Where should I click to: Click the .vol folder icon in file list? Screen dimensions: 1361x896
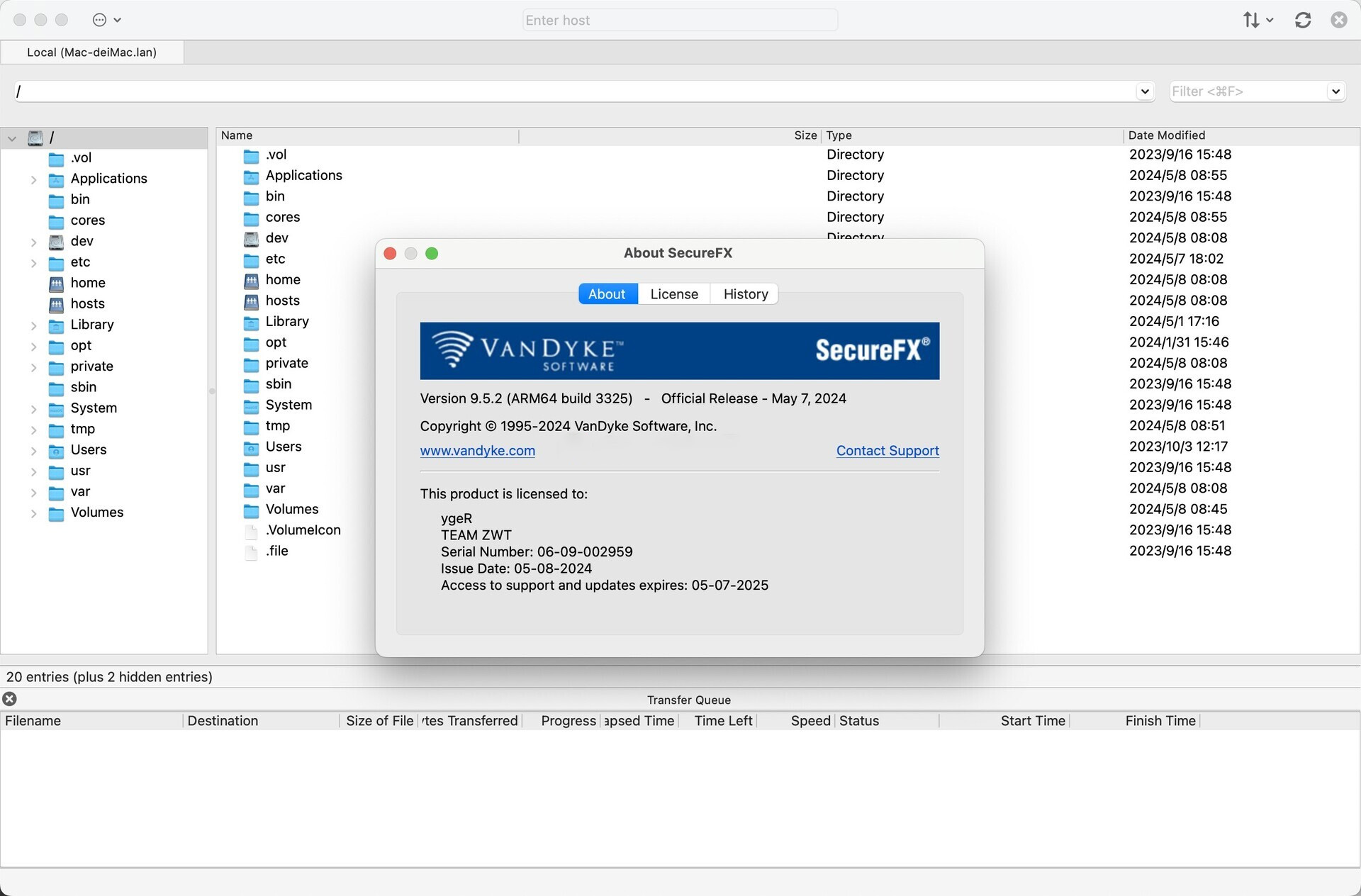point(251,155)
